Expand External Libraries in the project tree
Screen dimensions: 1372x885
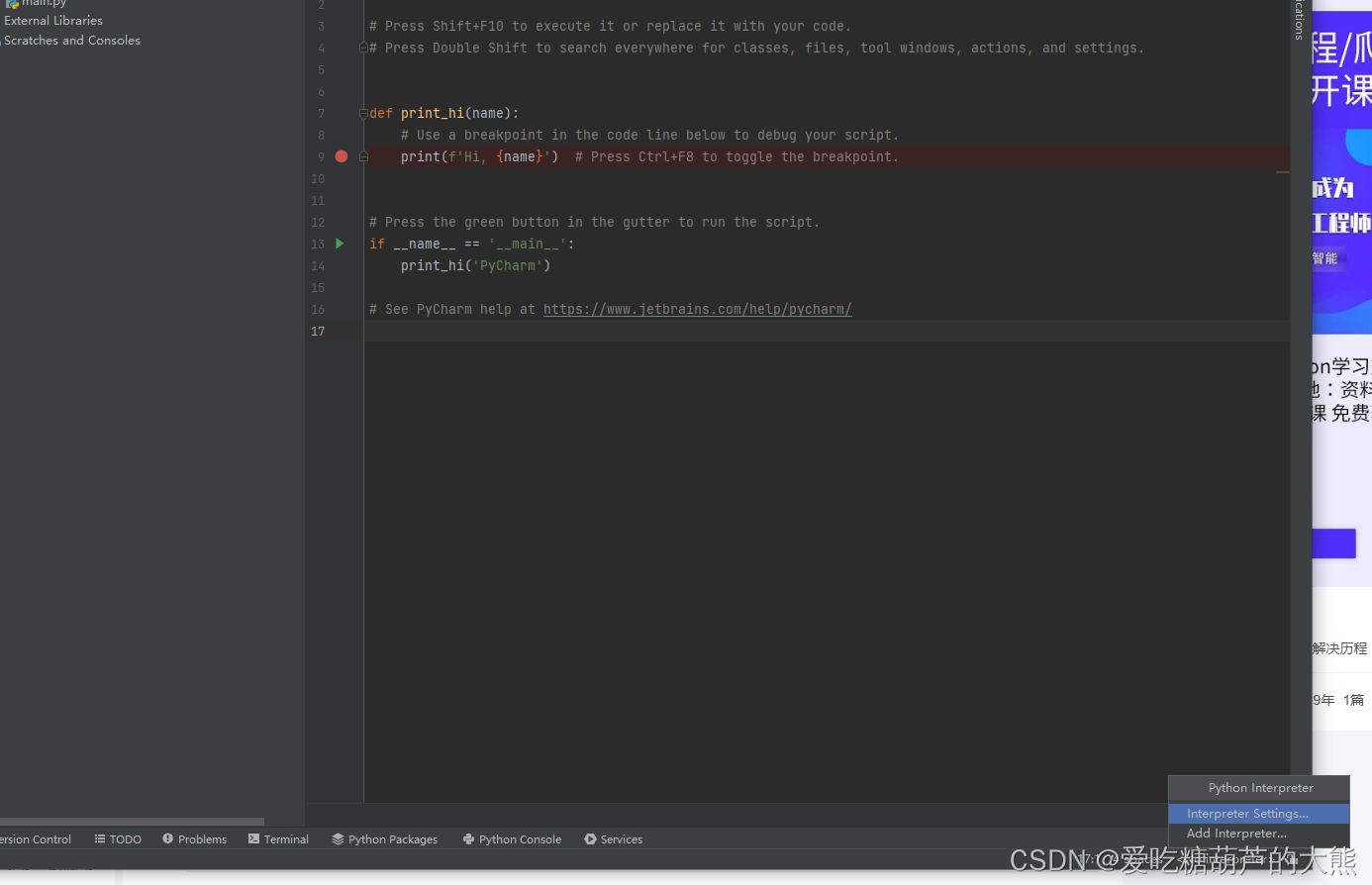52,20
